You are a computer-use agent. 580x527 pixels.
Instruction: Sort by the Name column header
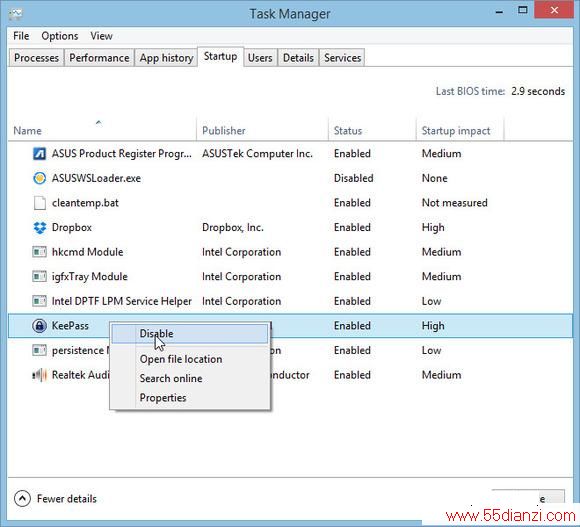(102, 130)
